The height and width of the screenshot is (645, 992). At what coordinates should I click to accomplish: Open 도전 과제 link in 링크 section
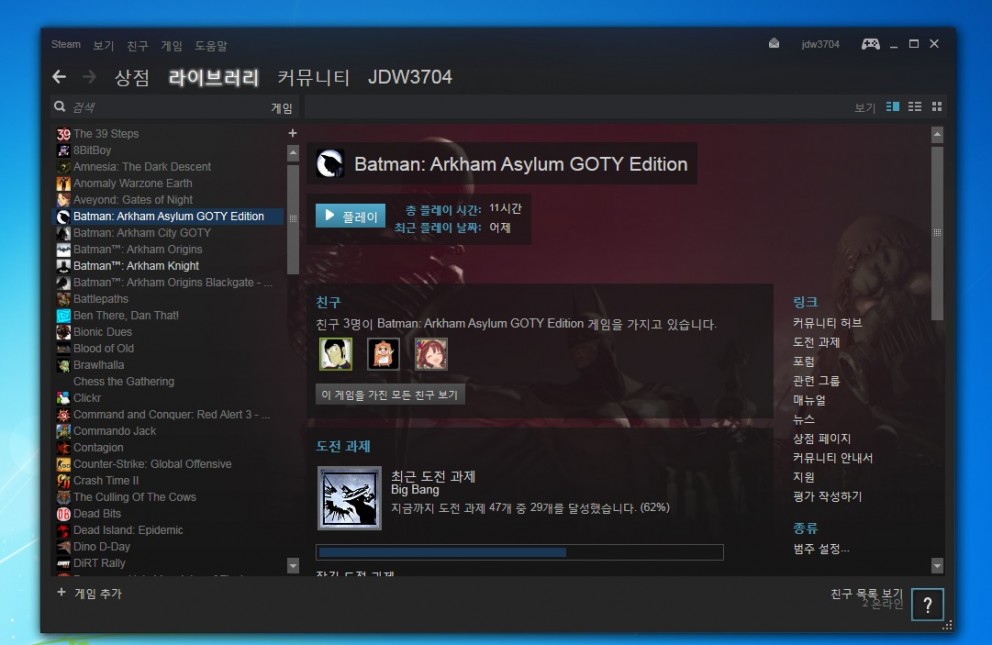point(816,342)
